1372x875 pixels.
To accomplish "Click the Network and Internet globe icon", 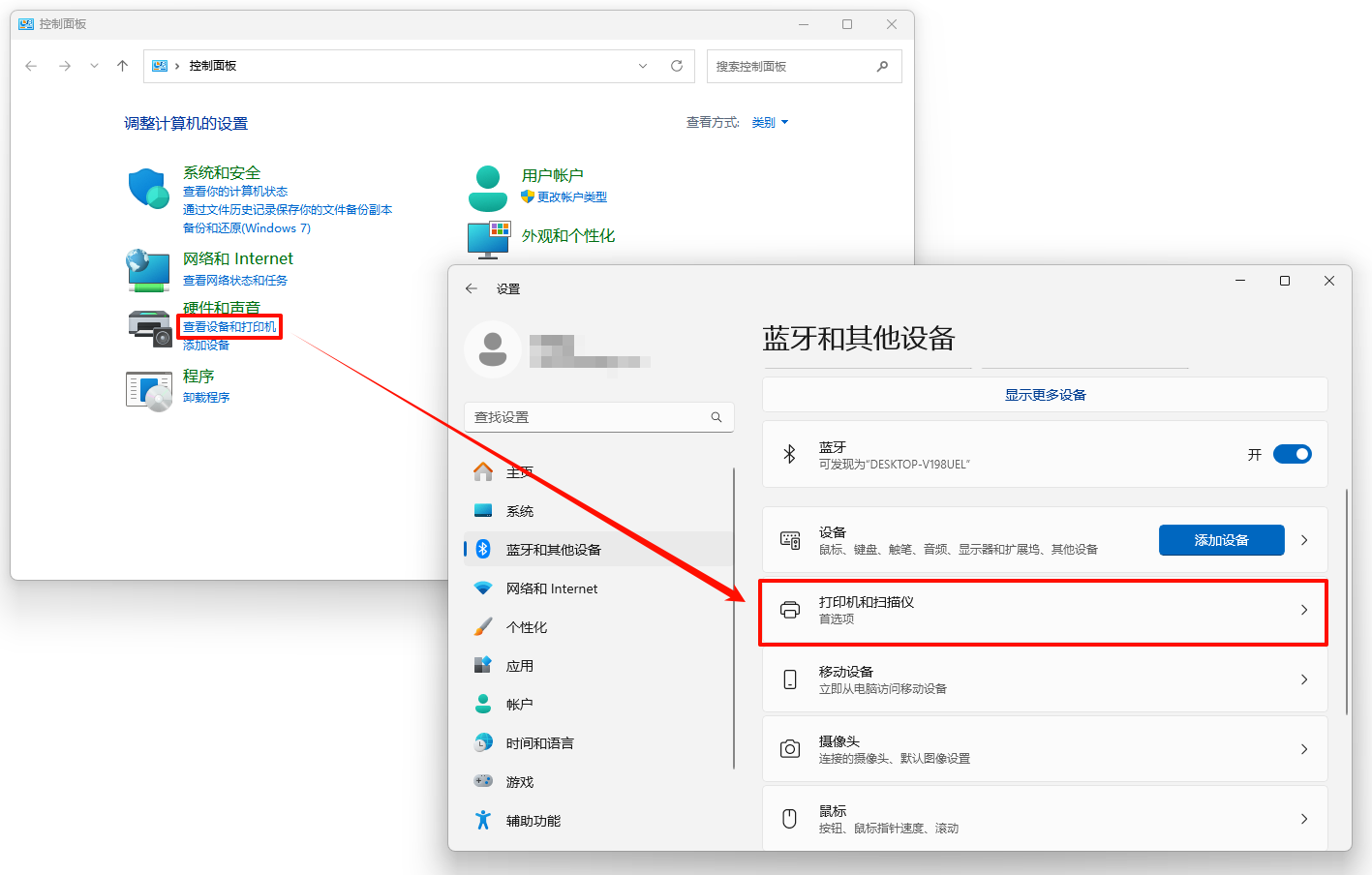I will [x=148, y=270].
